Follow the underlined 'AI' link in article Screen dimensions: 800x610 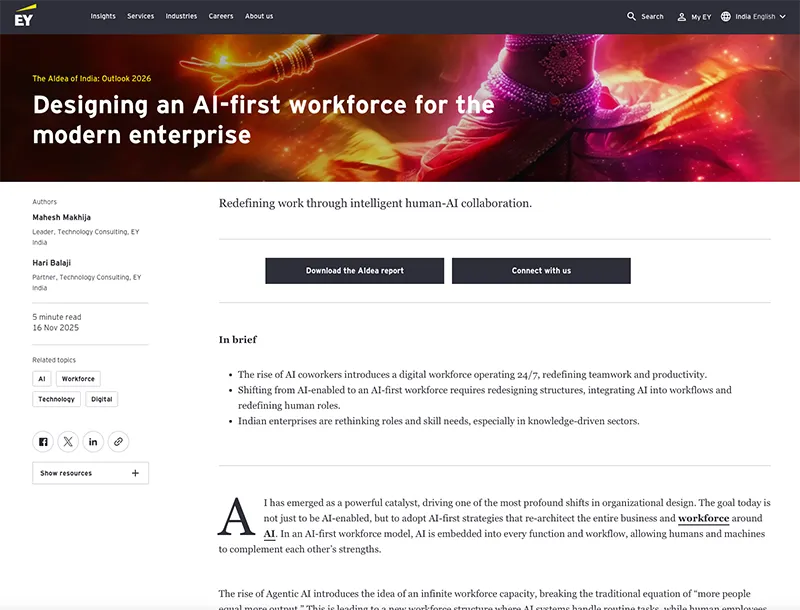click(269, 534)
